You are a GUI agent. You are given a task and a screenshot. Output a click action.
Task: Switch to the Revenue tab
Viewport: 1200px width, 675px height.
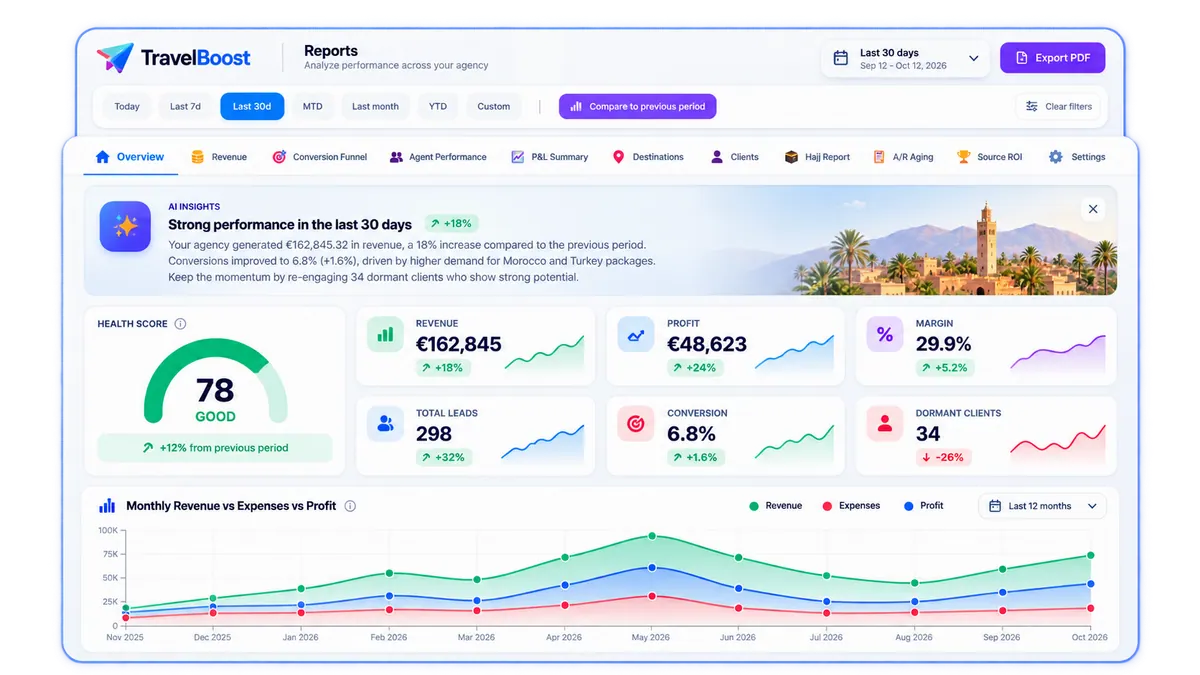point(218,157)
